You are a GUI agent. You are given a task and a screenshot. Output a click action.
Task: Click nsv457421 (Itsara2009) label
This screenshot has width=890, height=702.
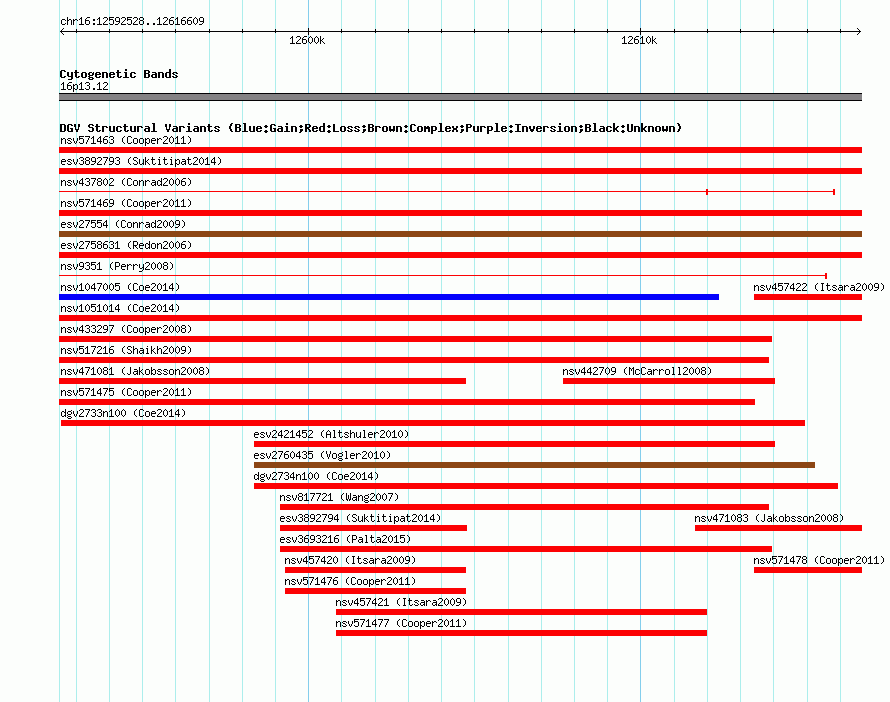(401, 602)
